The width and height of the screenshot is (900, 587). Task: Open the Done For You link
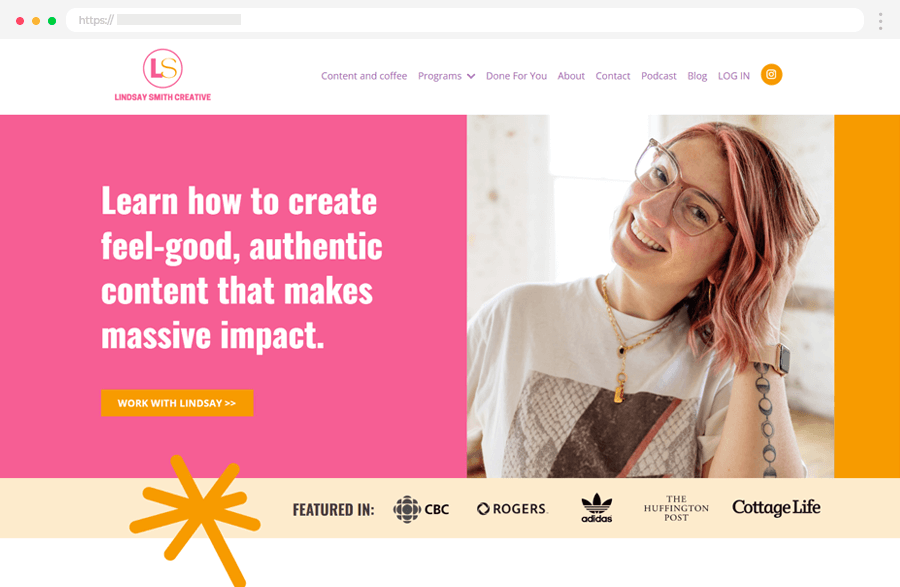point(516,76)
